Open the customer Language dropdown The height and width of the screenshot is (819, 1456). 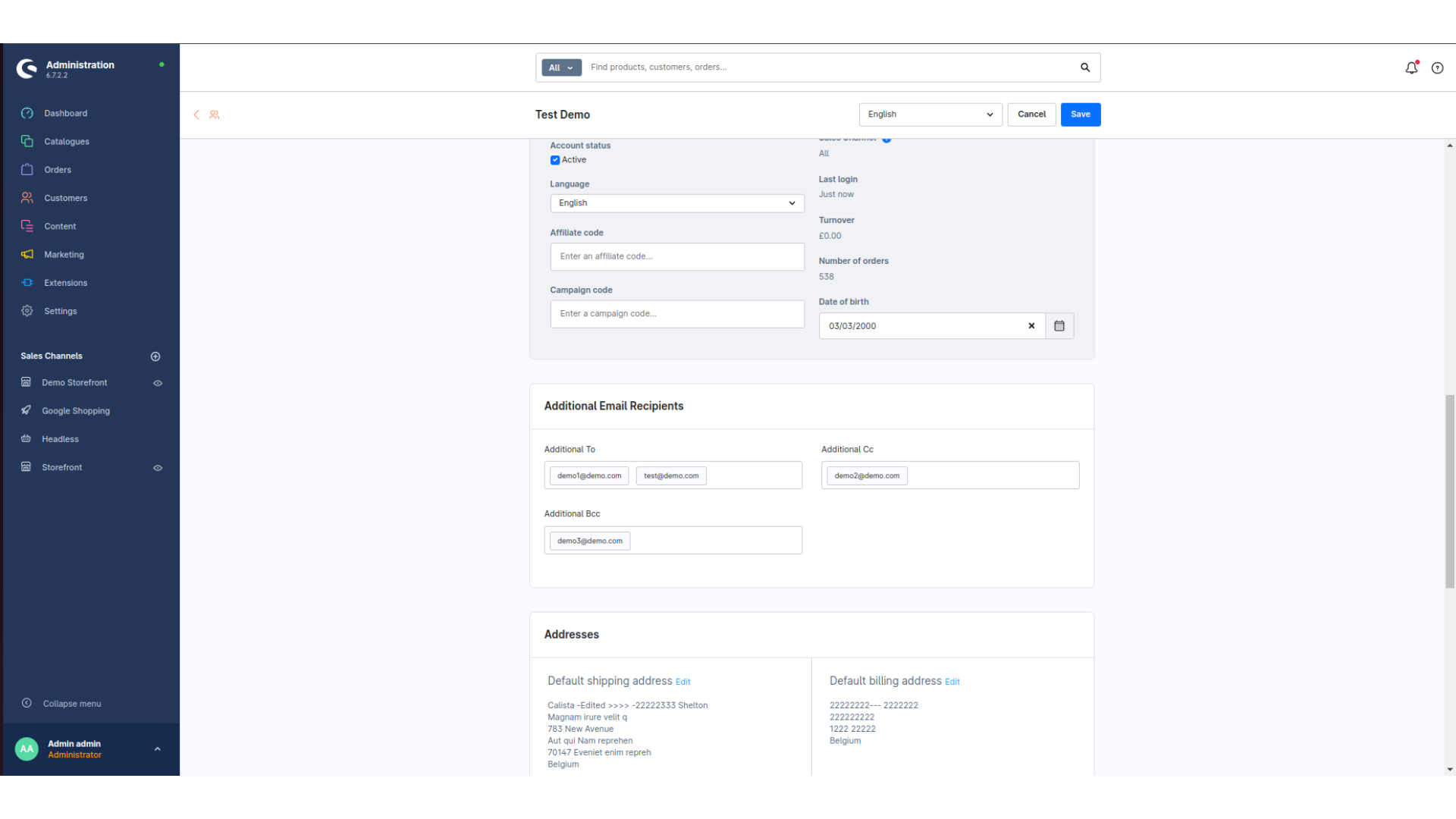click(x=677, y=203)
